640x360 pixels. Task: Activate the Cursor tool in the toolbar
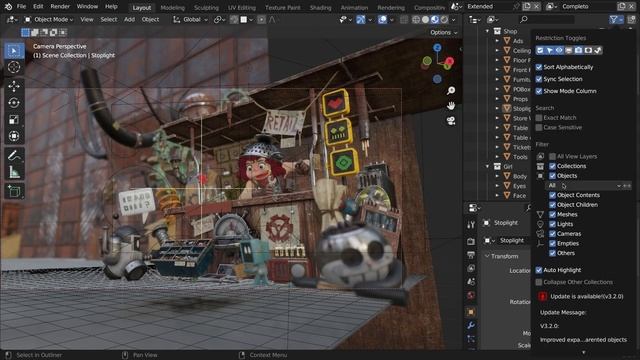(14, 67)
